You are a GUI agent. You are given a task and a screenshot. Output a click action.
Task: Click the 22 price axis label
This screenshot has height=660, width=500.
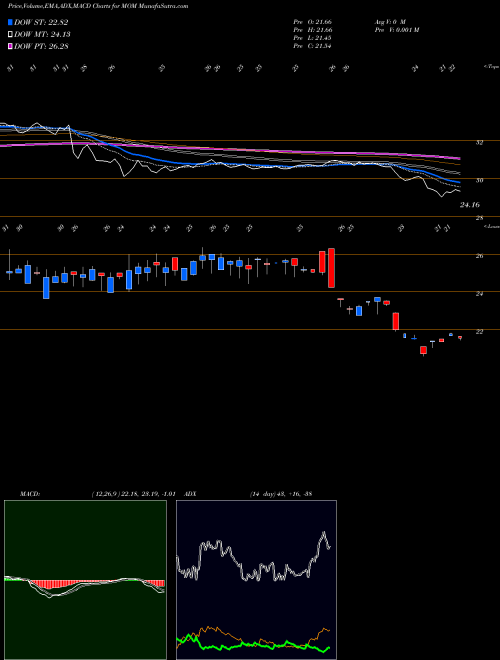(479, 332)
